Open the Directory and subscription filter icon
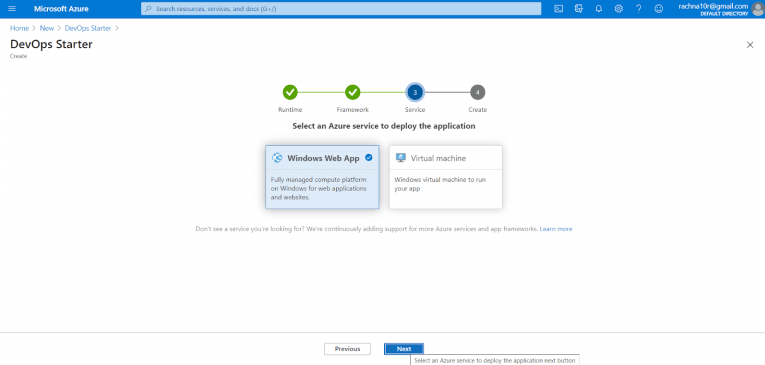Viewport: 765px width, 365px height. click(579, 9)
